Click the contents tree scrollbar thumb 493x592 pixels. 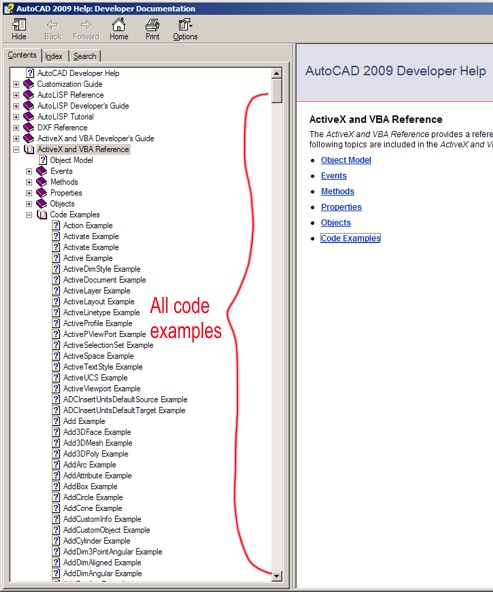point(277,91)
